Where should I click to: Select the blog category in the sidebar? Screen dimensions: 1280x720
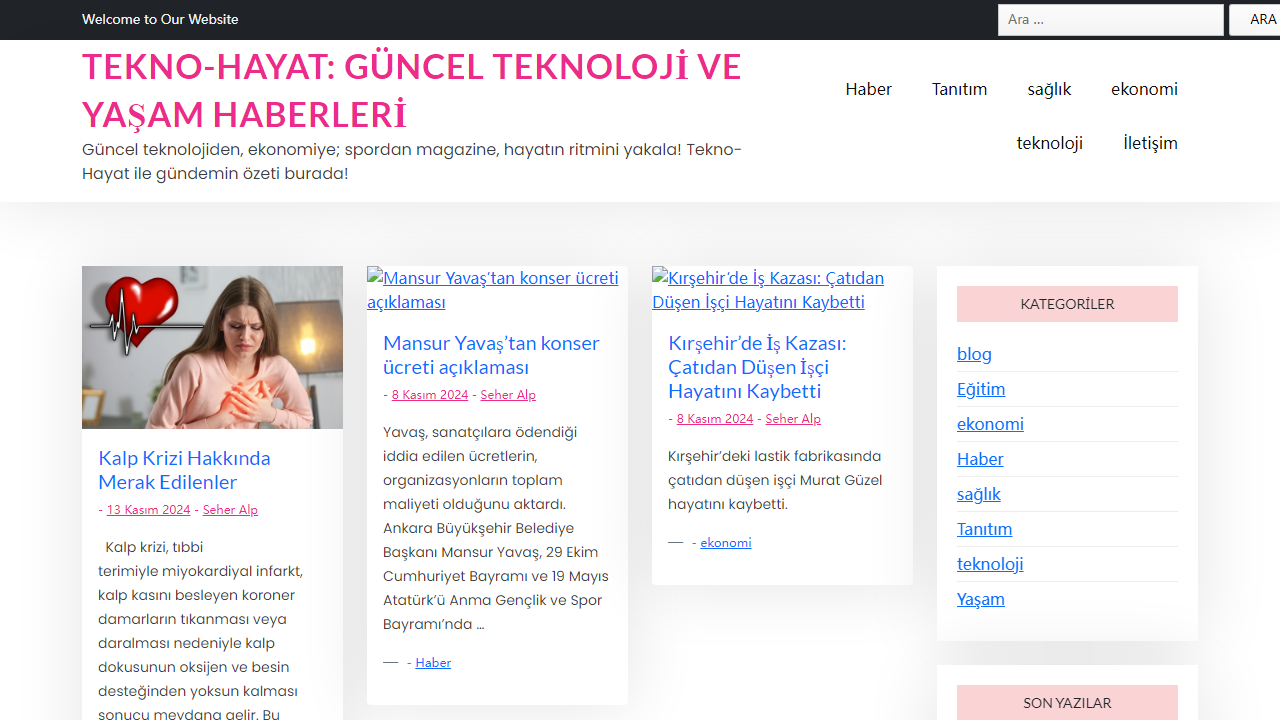(974, 353)
